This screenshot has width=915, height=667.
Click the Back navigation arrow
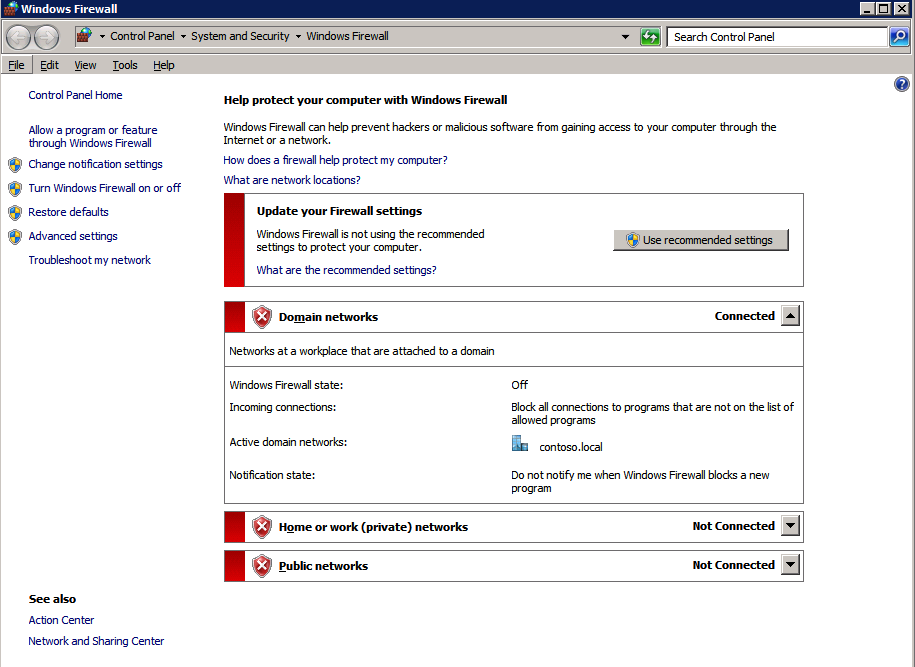[x=18, y=37]
